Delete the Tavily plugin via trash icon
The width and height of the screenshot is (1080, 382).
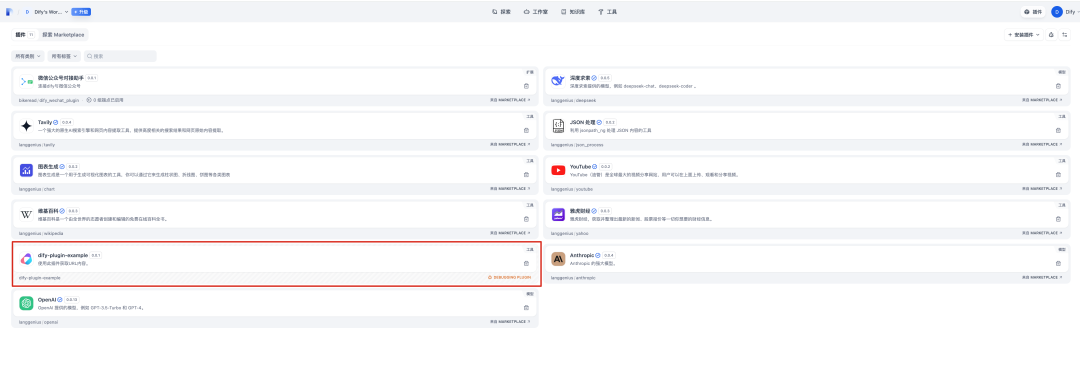click(x=526, y=130)
